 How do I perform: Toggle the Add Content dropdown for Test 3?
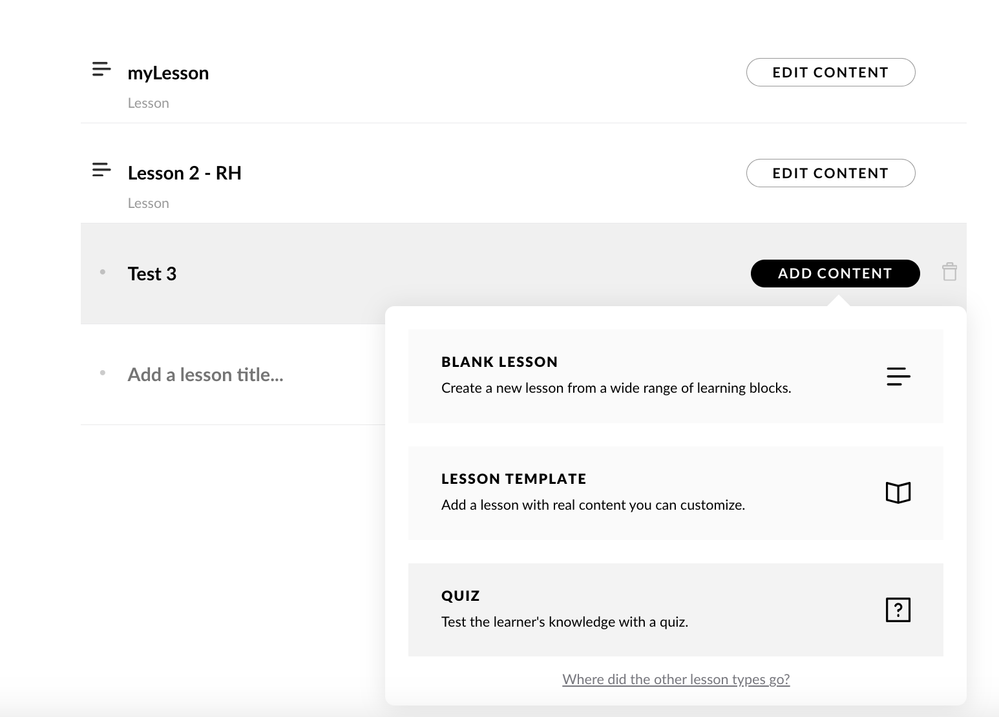(x=834, y=273)
